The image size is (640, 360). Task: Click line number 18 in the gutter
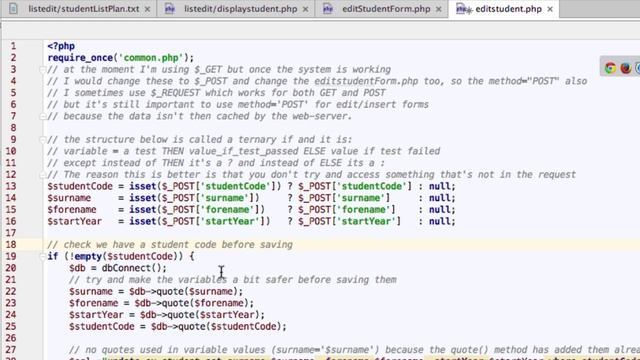click(x=11, y=244)
